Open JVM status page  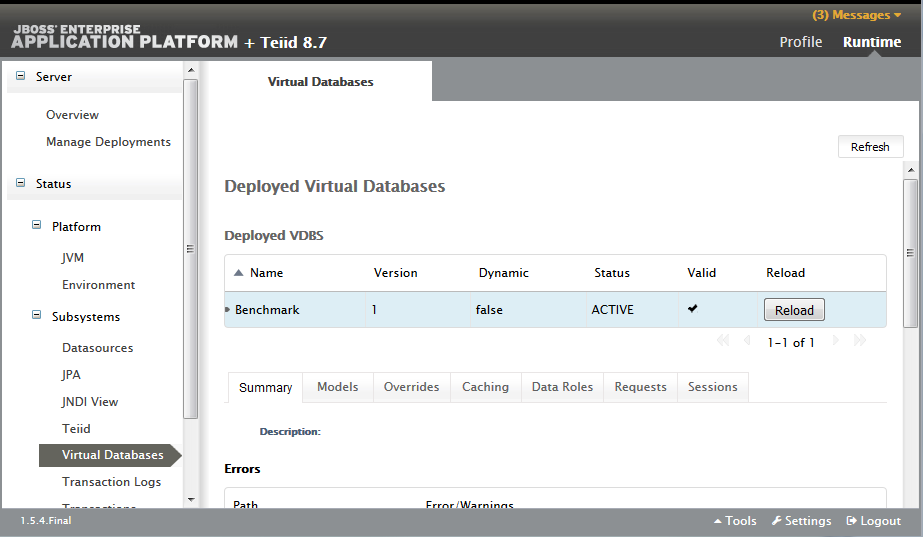pyautogui.click(x=73, y=258)
